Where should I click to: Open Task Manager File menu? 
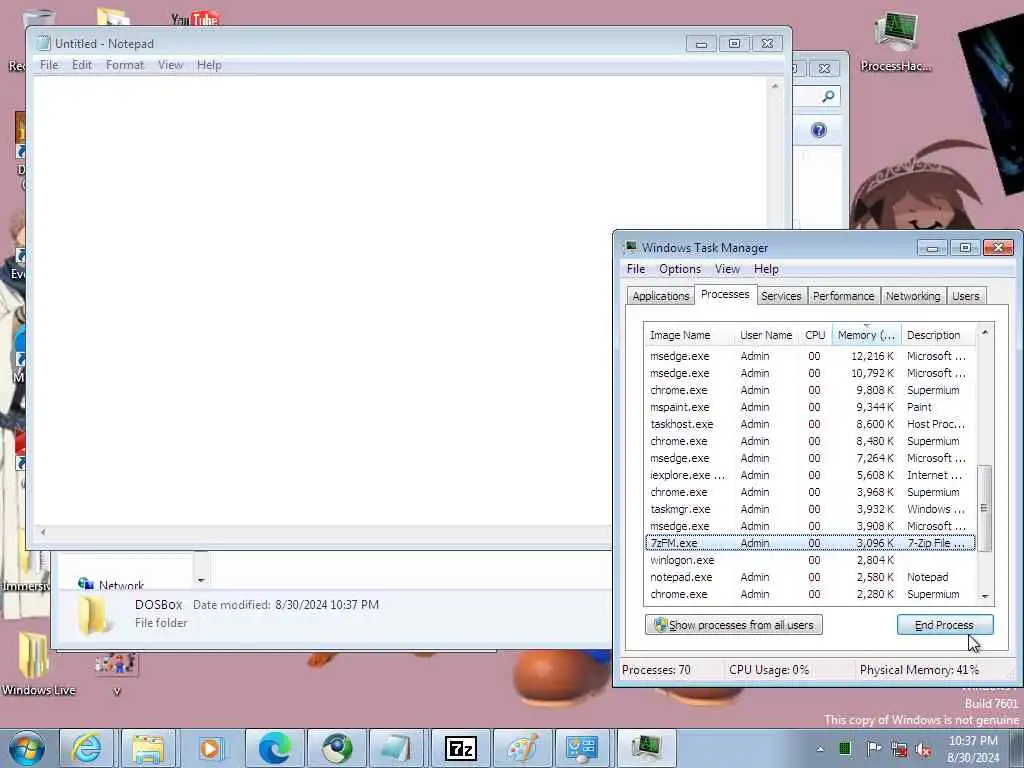[x=635, y=269]
